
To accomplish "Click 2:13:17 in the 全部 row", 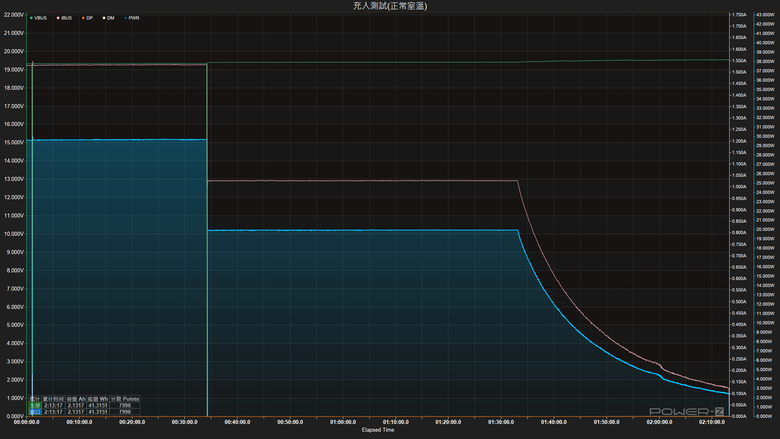I will (x=53, y=405).
